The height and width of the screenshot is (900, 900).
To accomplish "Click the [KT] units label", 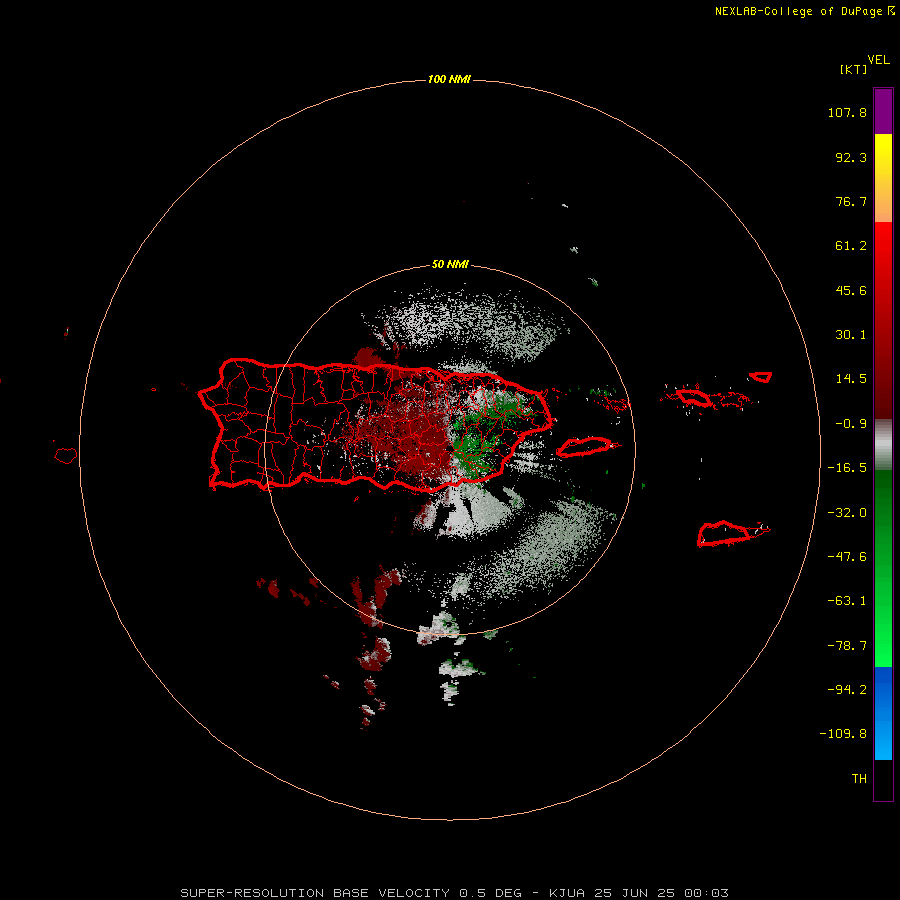I will tap(854, 69).
